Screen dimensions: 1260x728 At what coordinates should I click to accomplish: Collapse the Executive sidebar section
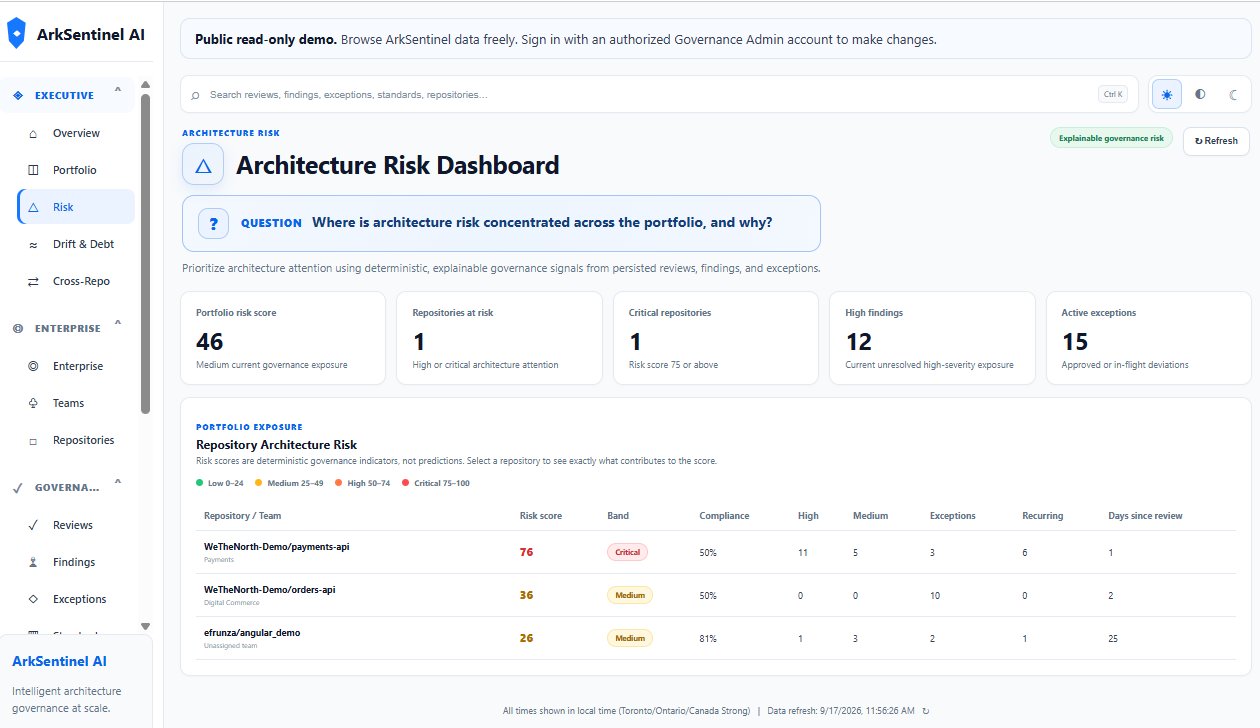[x=118, y=91]
